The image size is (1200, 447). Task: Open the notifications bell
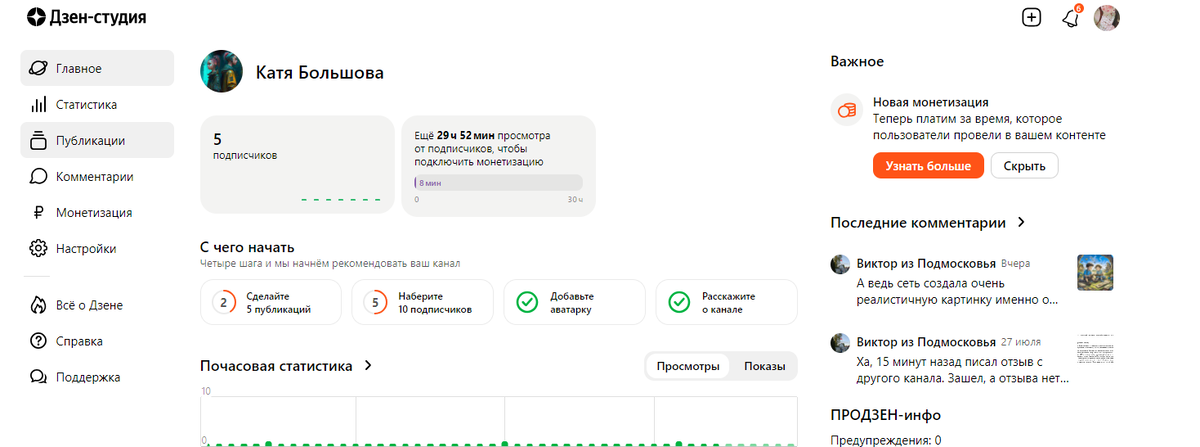coord(1070,18)
